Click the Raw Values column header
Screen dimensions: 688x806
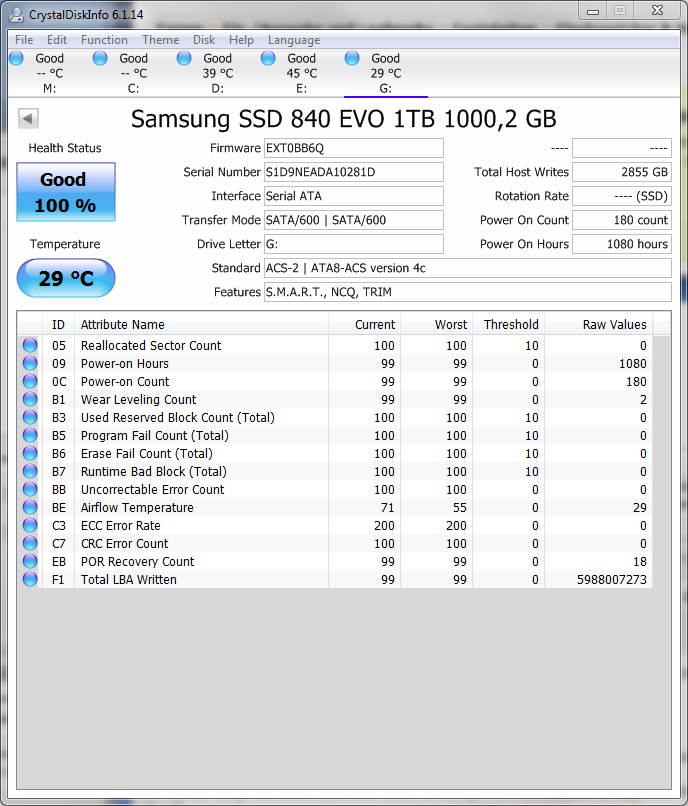click(x=599, y=324)
